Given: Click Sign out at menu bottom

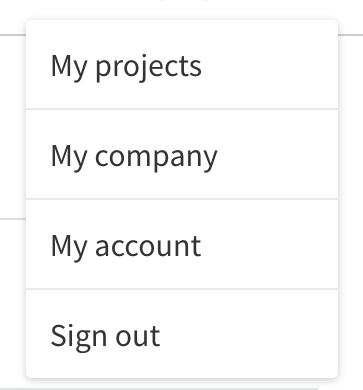Looking at the screenshot, I should [182, 334].
